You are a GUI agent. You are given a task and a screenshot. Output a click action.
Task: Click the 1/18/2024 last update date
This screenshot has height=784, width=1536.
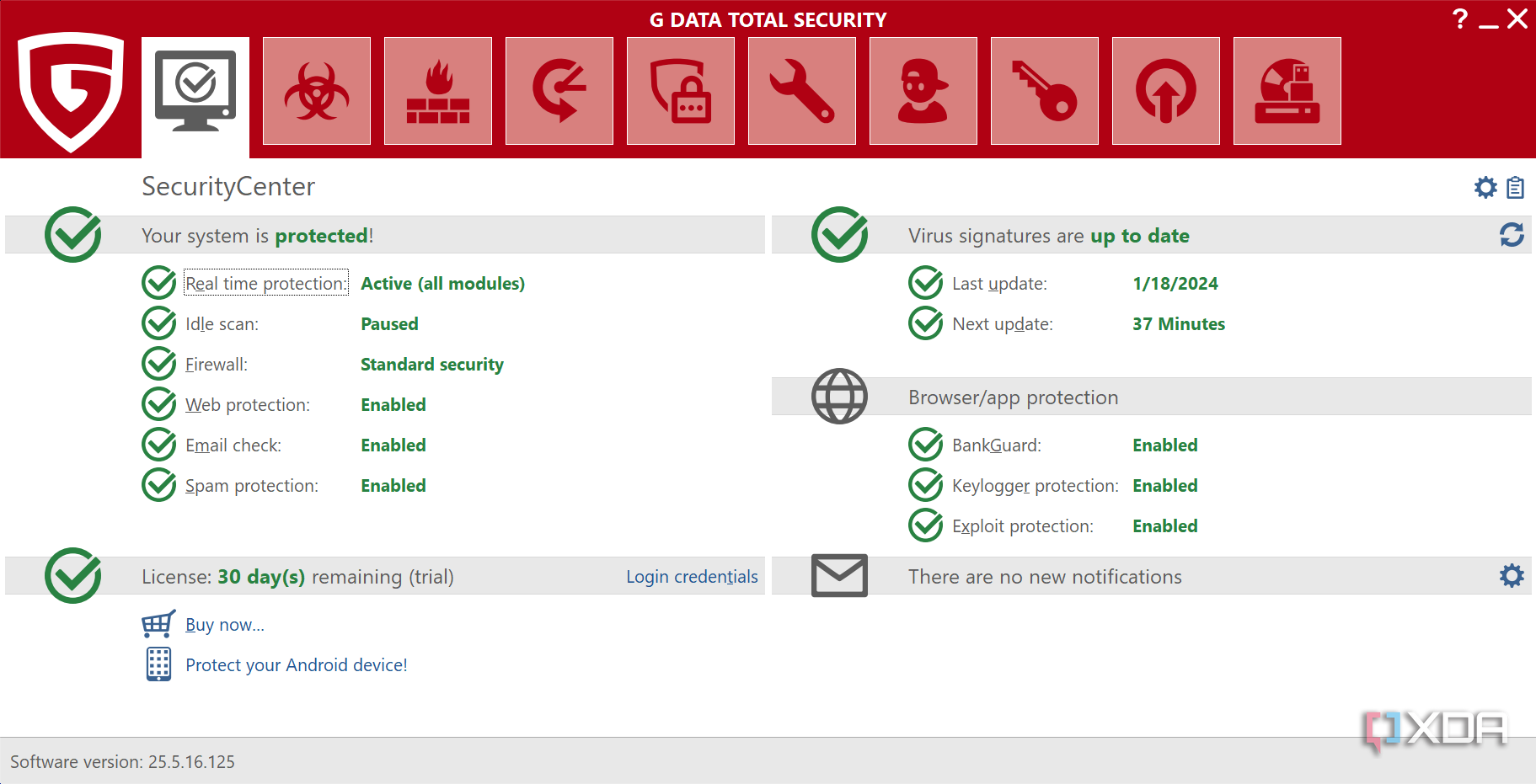[1175, 284]
